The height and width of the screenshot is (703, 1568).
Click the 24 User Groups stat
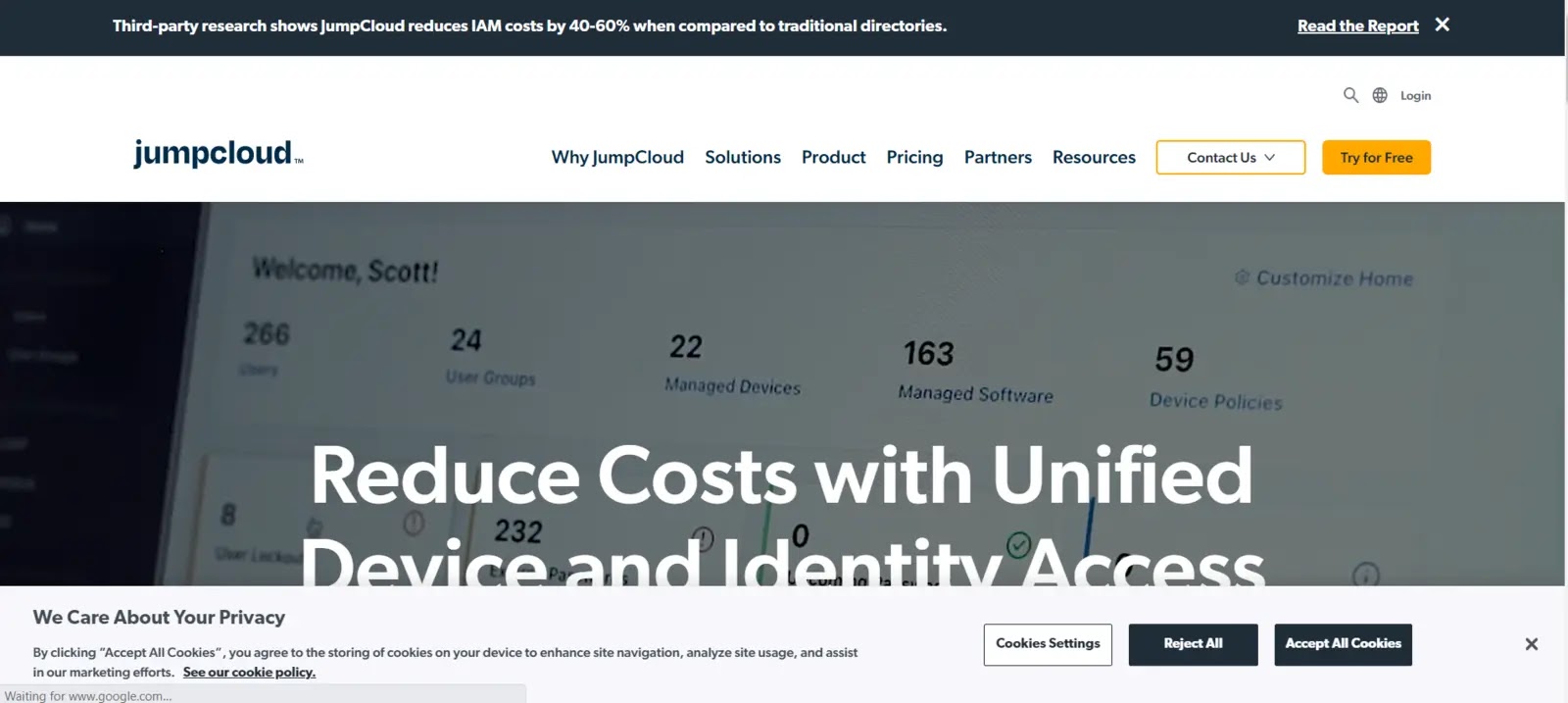pos(490,358)
